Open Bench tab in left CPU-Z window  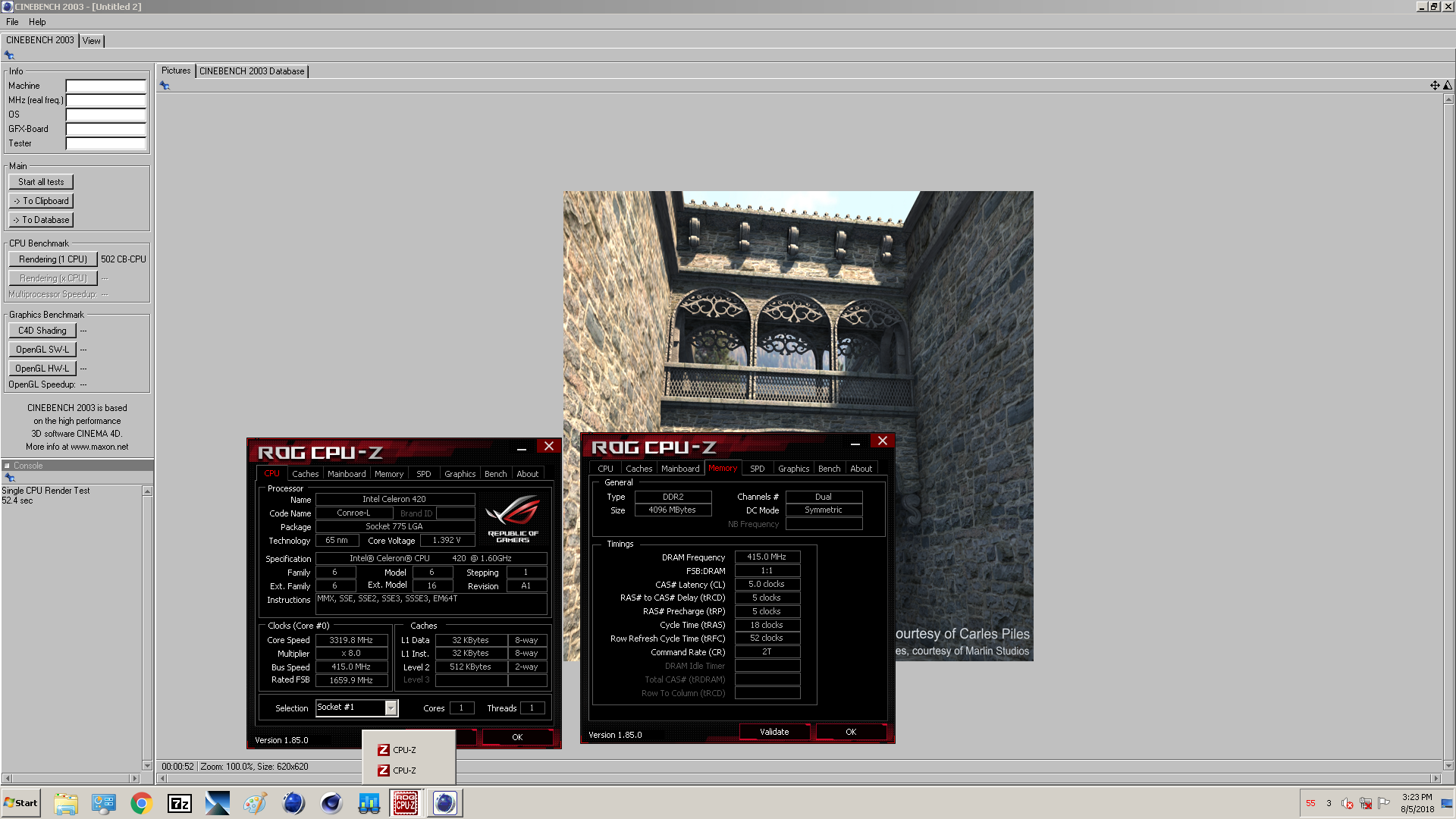495,474
